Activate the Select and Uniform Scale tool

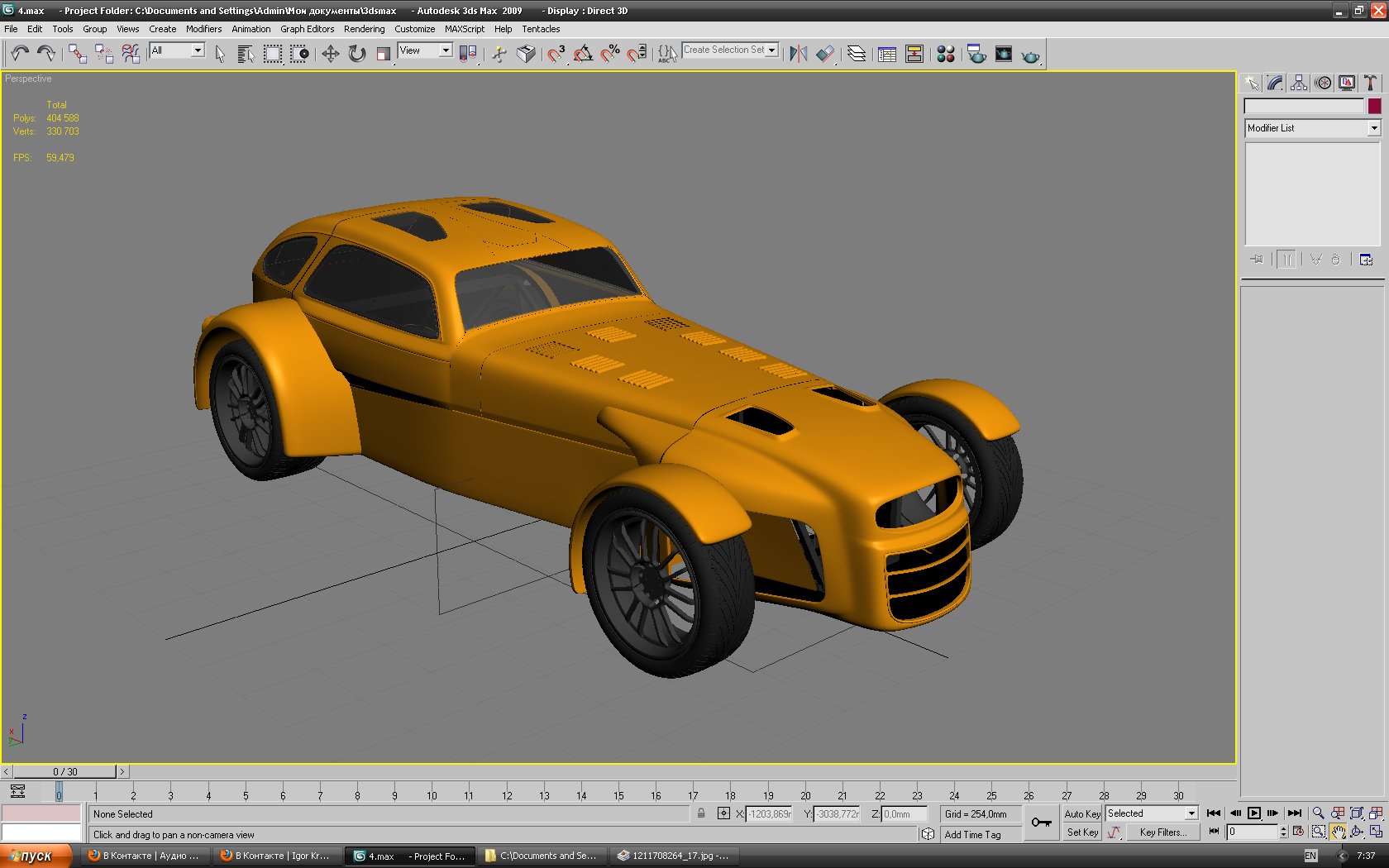[383, 54]
